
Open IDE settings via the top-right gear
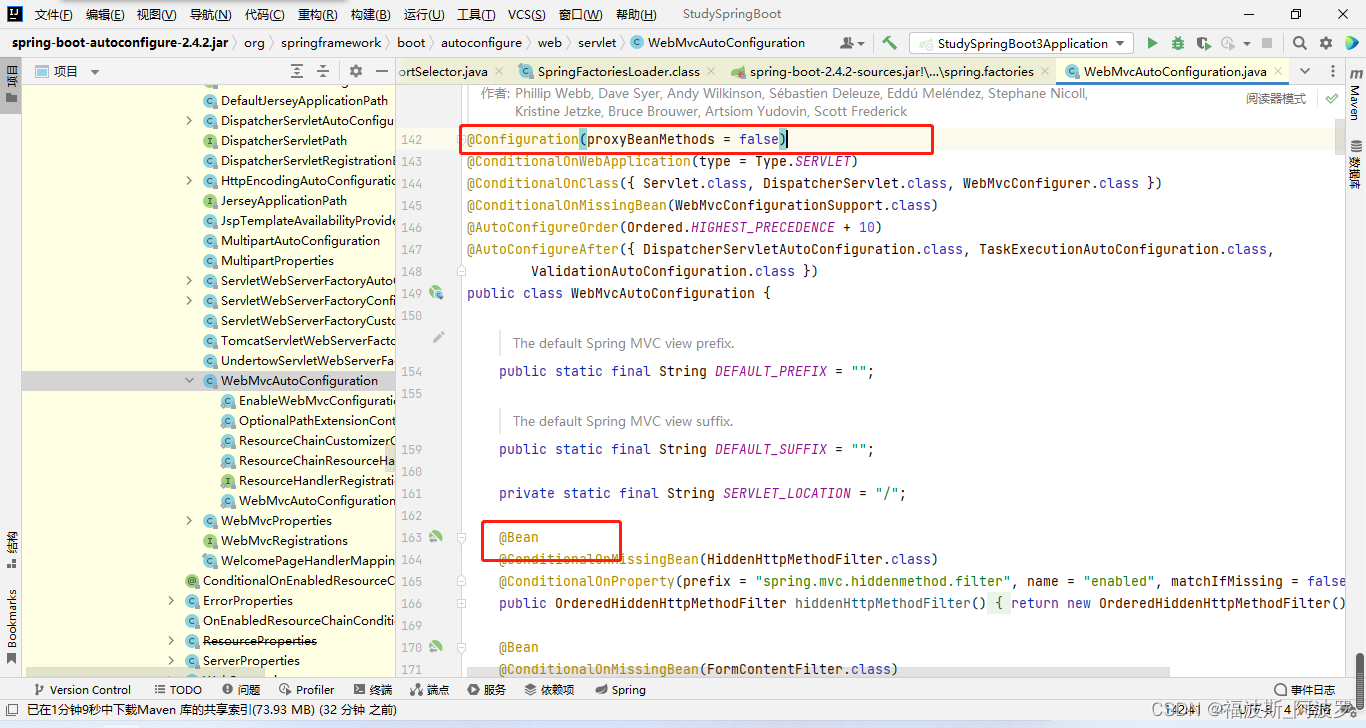click(x=1326, y=43)
